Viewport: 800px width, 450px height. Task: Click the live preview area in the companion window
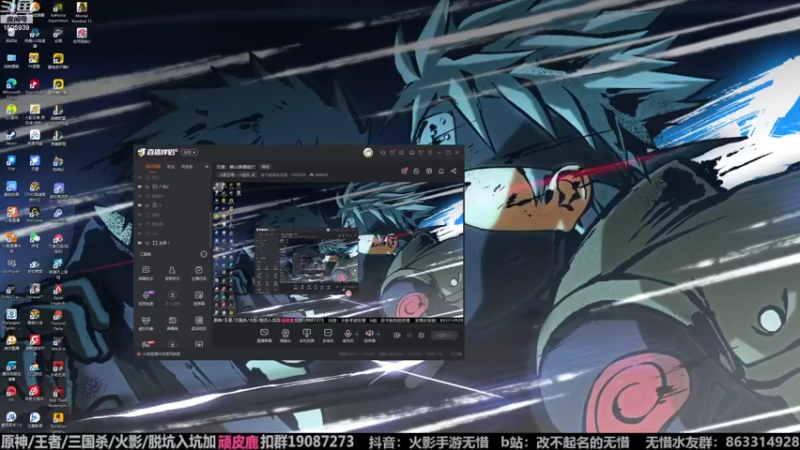pyautogui.click(x=338, y=253)
